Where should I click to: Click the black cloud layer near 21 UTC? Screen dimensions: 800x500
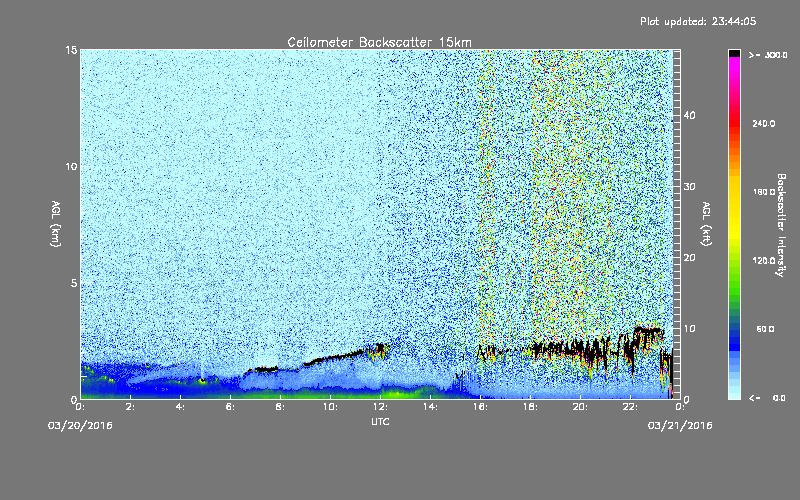[569, 349]
